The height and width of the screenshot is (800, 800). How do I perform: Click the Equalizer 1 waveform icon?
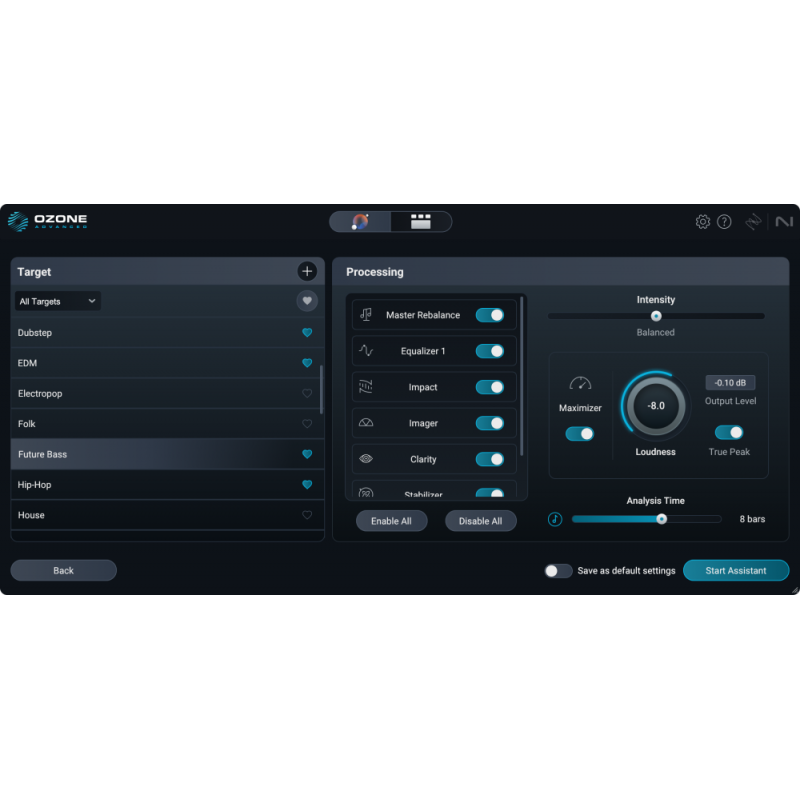[x=367, y=350]
